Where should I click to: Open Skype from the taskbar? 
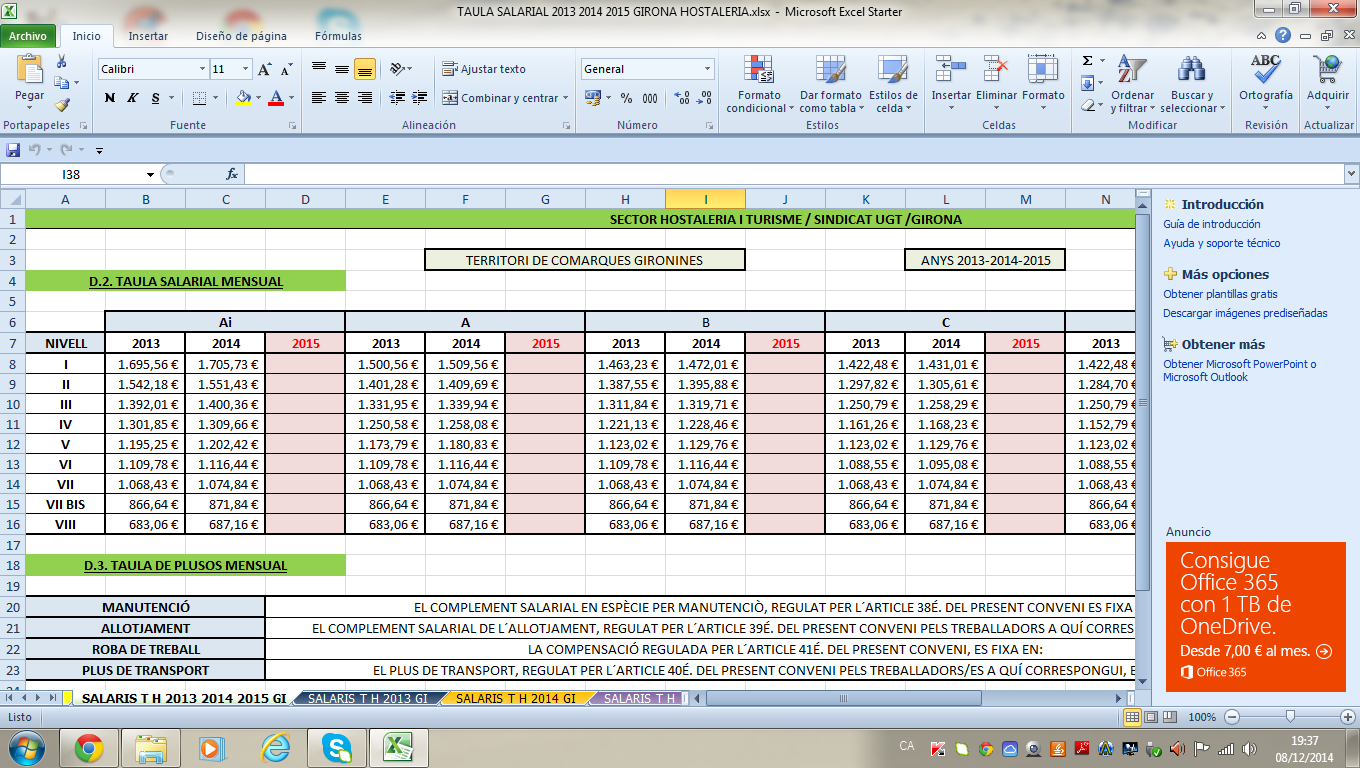click(337, 747)
